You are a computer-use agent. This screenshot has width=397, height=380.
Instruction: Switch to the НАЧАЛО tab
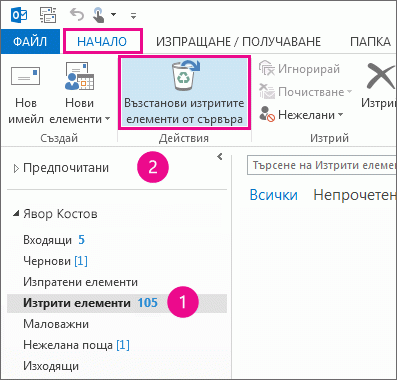pyautogui.click(x=102, y=41)
